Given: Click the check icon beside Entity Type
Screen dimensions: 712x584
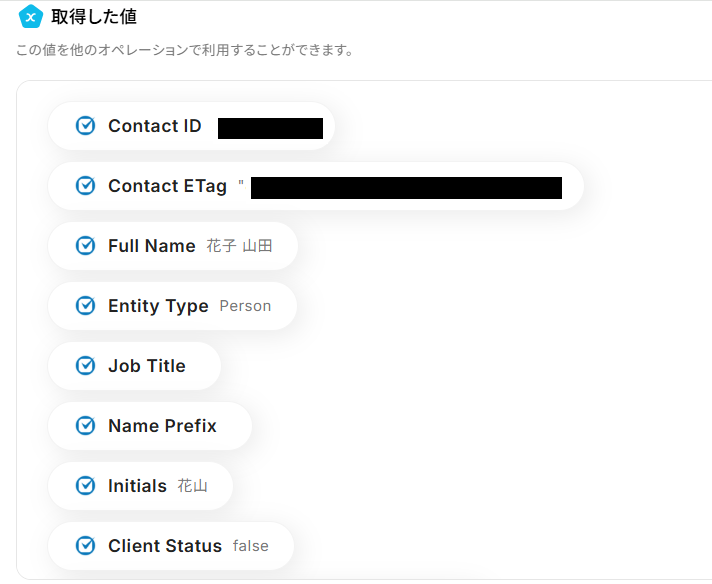Looking at the screenshot, I should pyautogui.click(x=86, y=306).
